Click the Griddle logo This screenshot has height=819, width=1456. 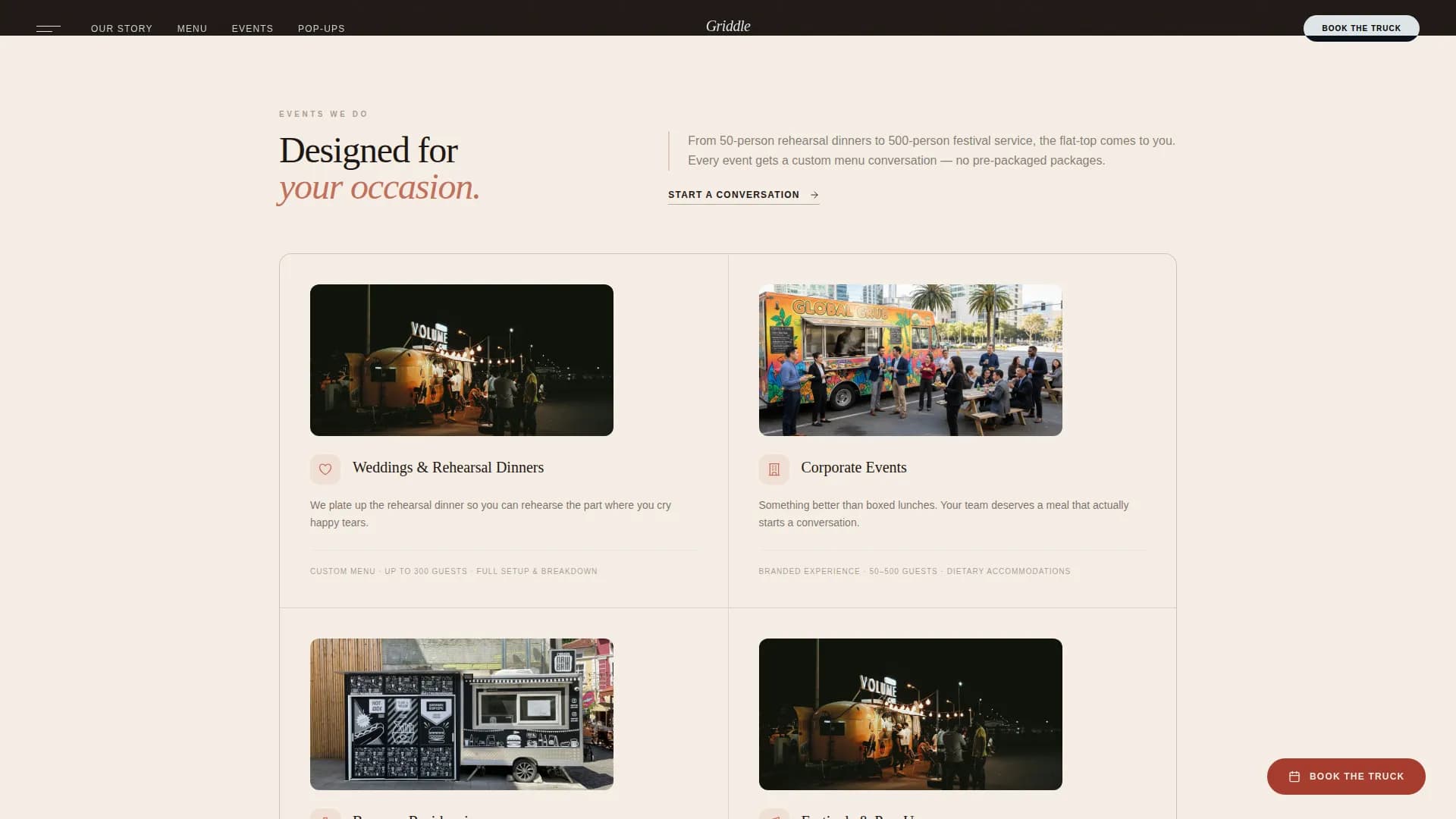point(728,26)
